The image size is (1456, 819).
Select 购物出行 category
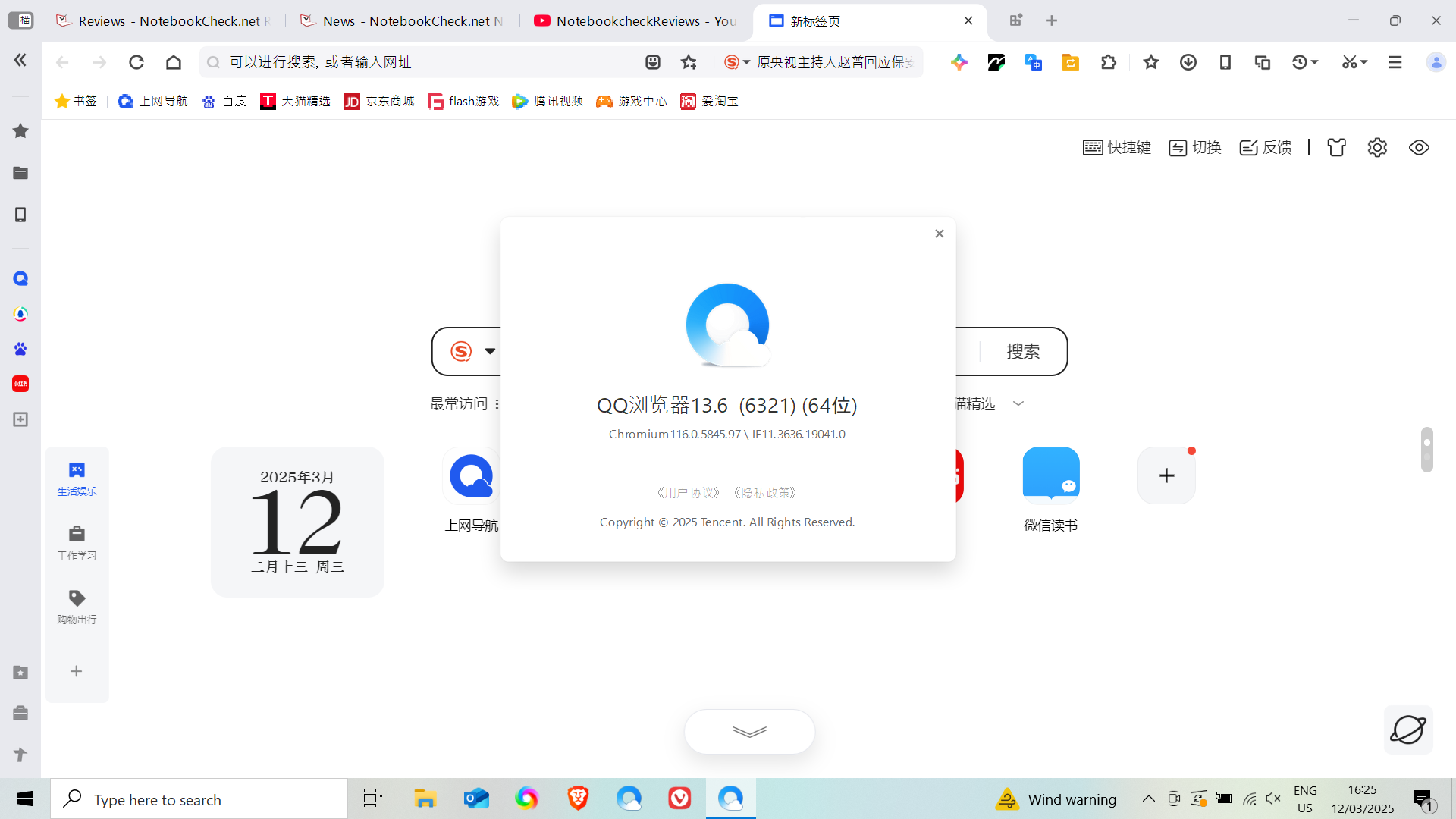[77, 607]
